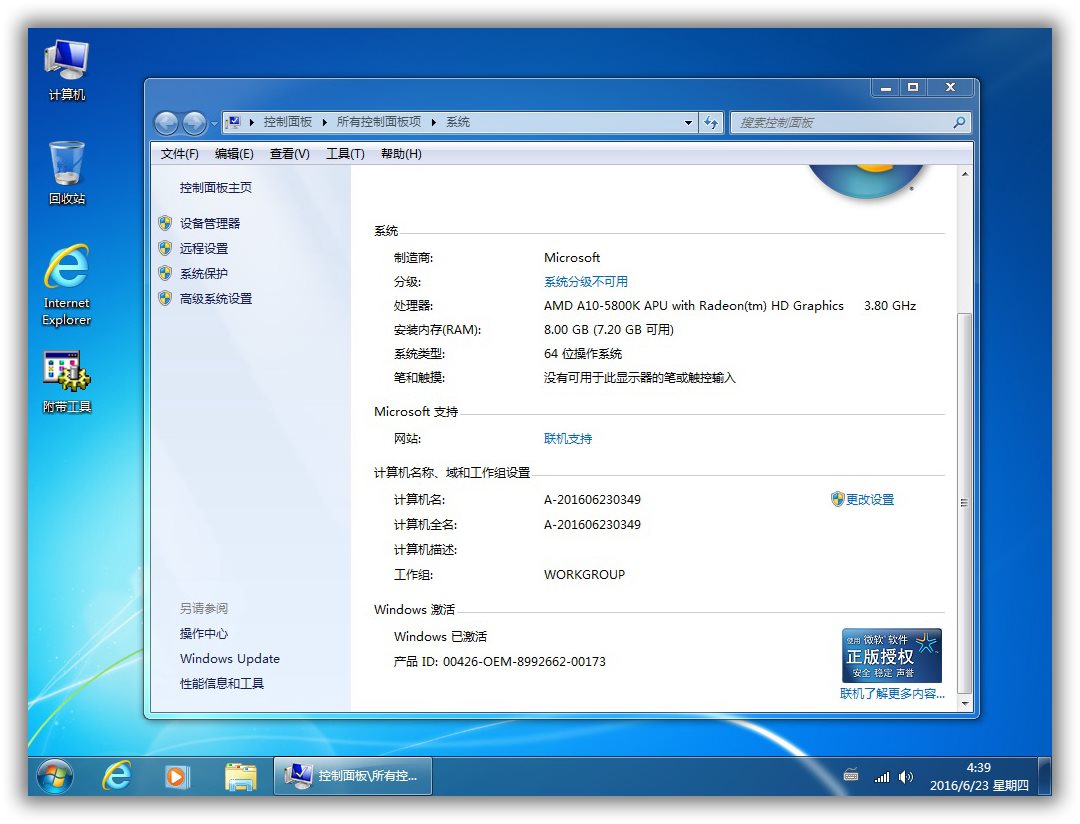Click the 正版授权 genuine software badge
1080x824 pixels.
click(891, 655)
